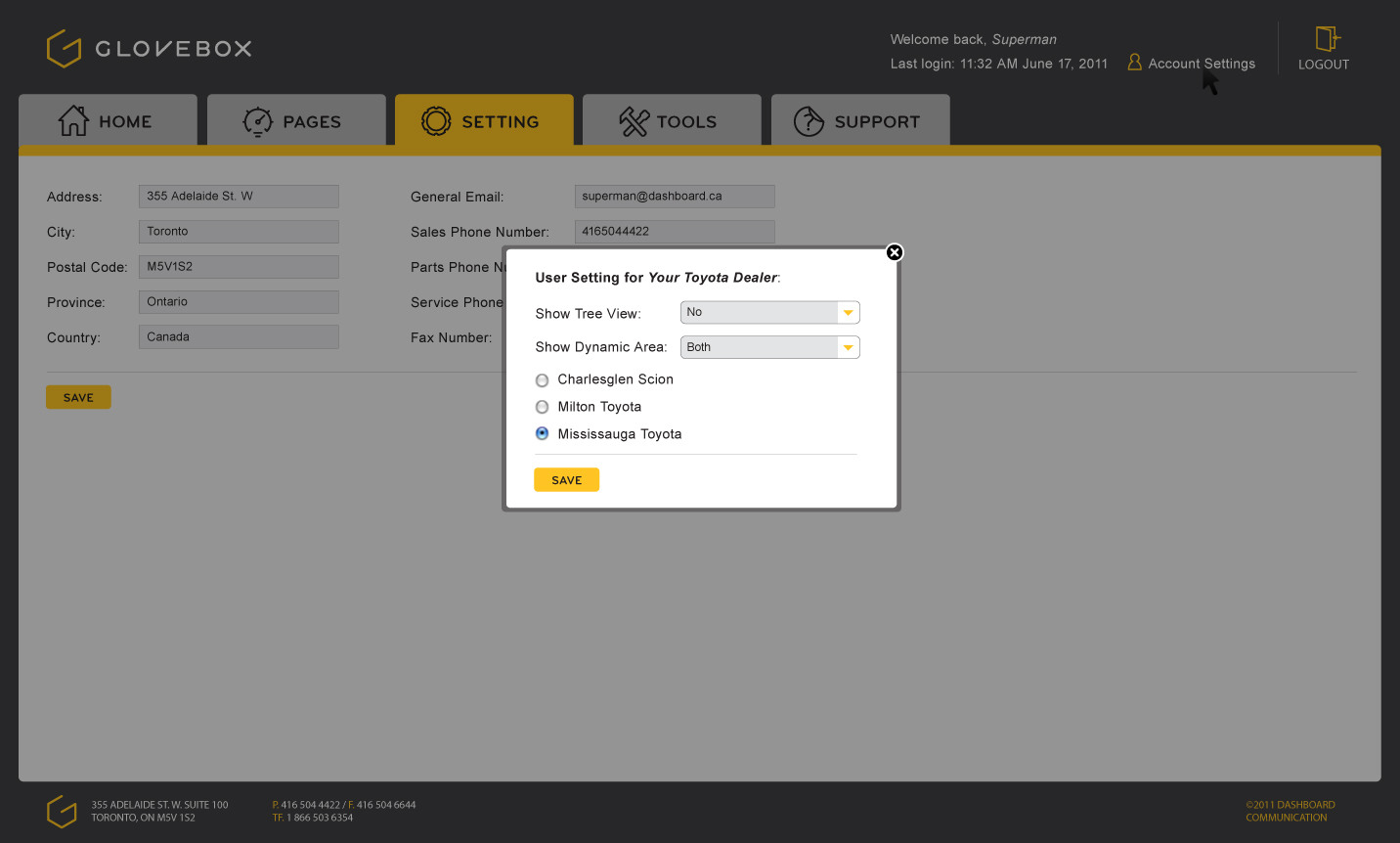Click the Address input field
Screen dimensions: 1400x843
click(239, 197)
